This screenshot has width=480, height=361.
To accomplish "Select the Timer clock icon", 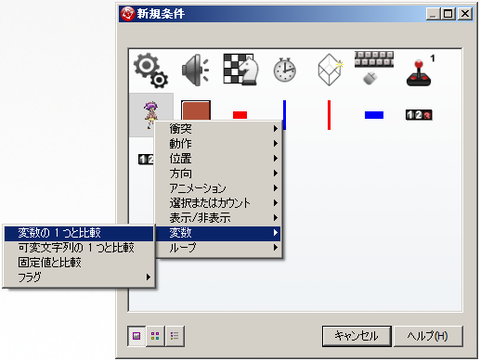I will pyautogui.click(x=285, y=70).
